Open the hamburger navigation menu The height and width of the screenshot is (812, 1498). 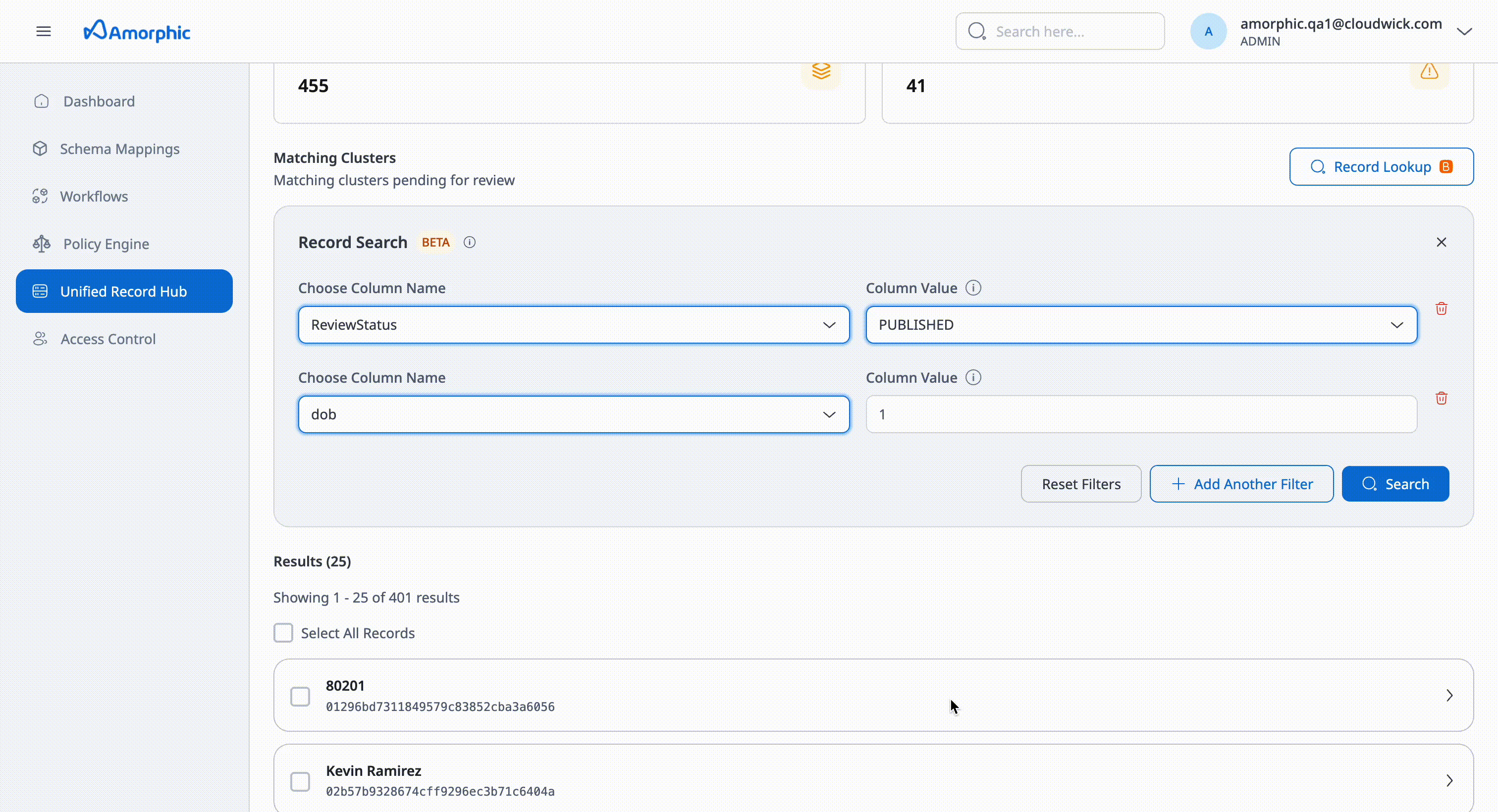pos(44,31)
